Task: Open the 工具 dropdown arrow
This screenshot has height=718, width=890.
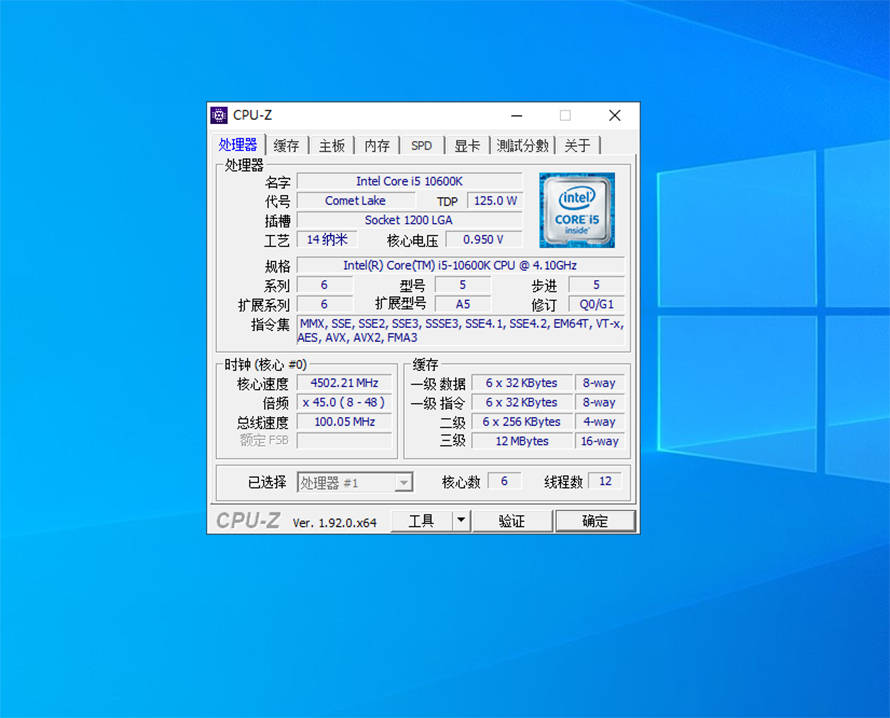Action: (x=461, y=520)
